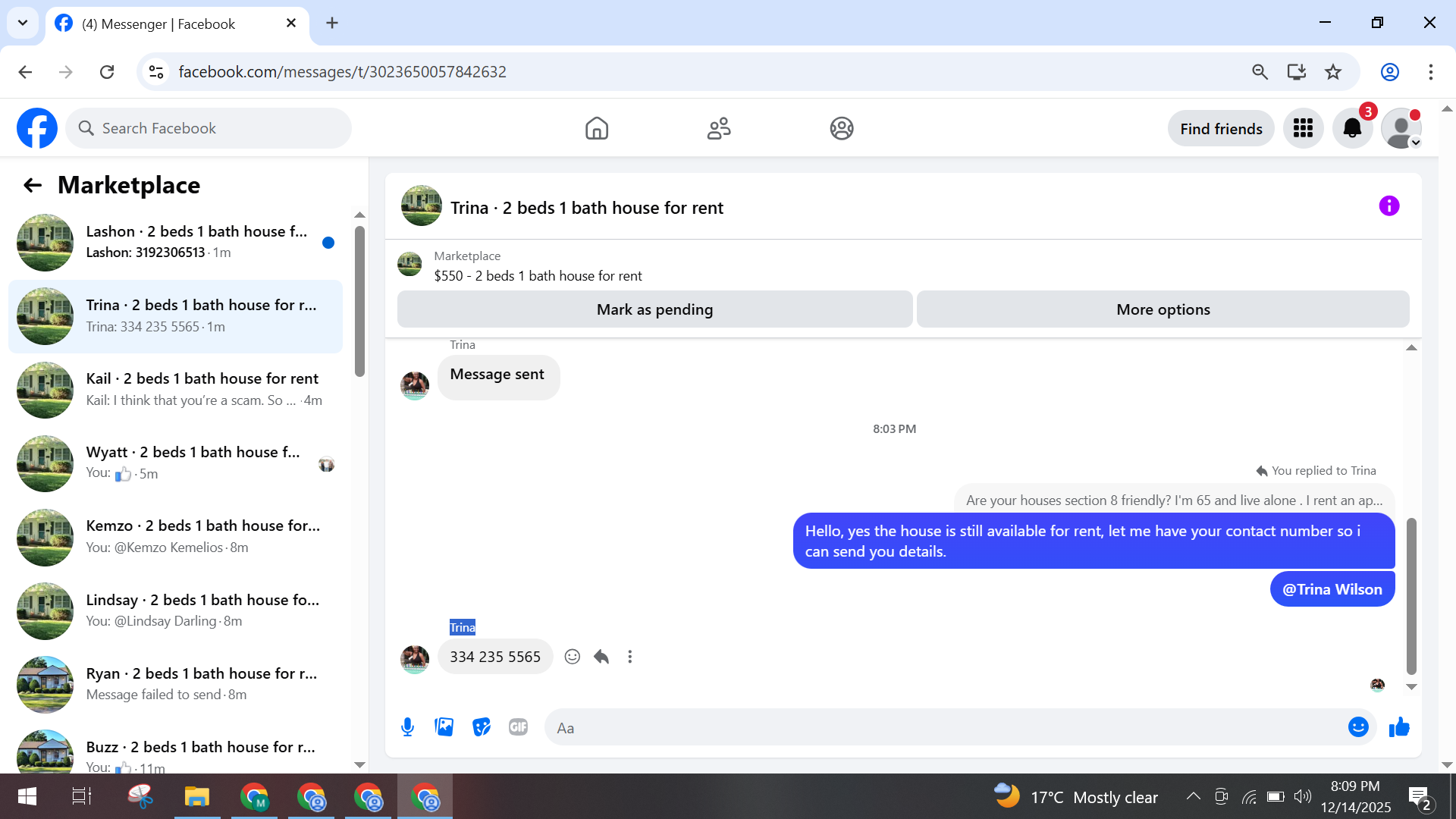1456x819 pixels.
Task: Expand the account profile menu
Action: 1401,129
